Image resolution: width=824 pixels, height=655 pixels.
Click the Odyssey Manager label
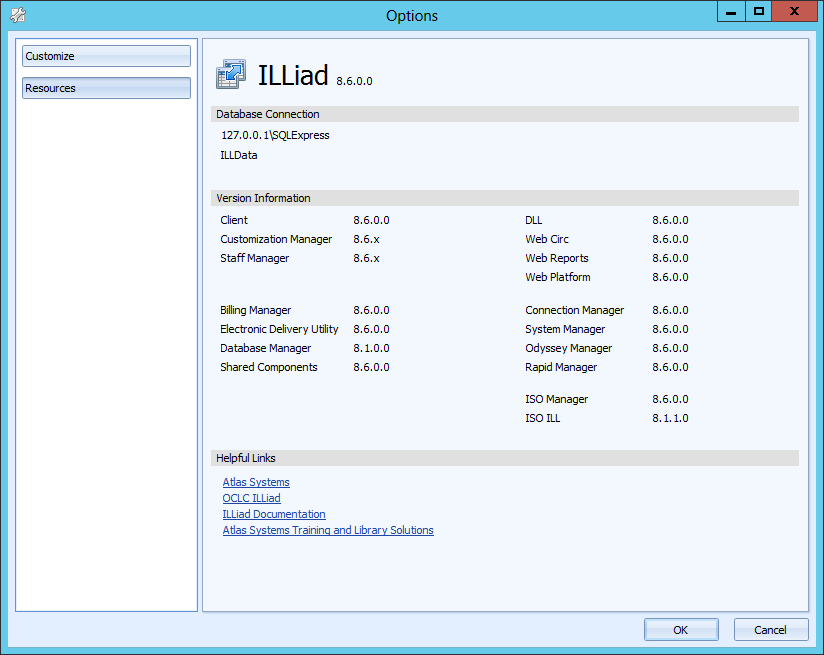coord(569,348)
